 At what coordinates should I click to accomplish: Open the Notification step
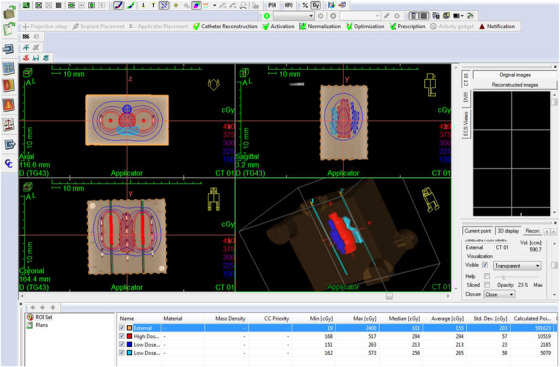[497, 26]
